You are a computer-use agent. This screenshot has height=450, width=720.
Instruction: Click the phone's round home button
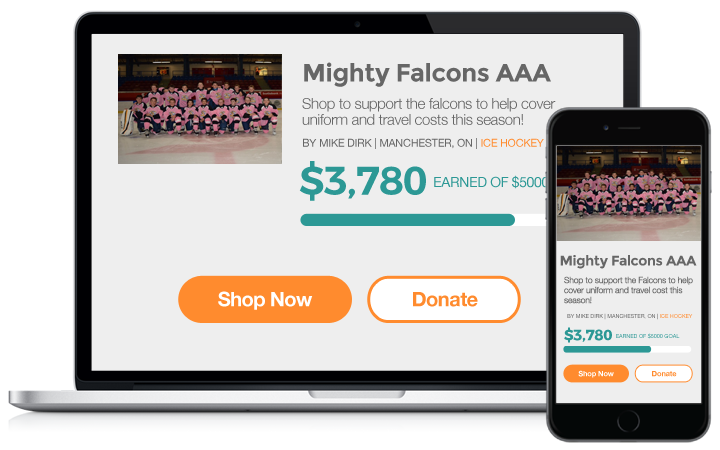coord(628,421)
